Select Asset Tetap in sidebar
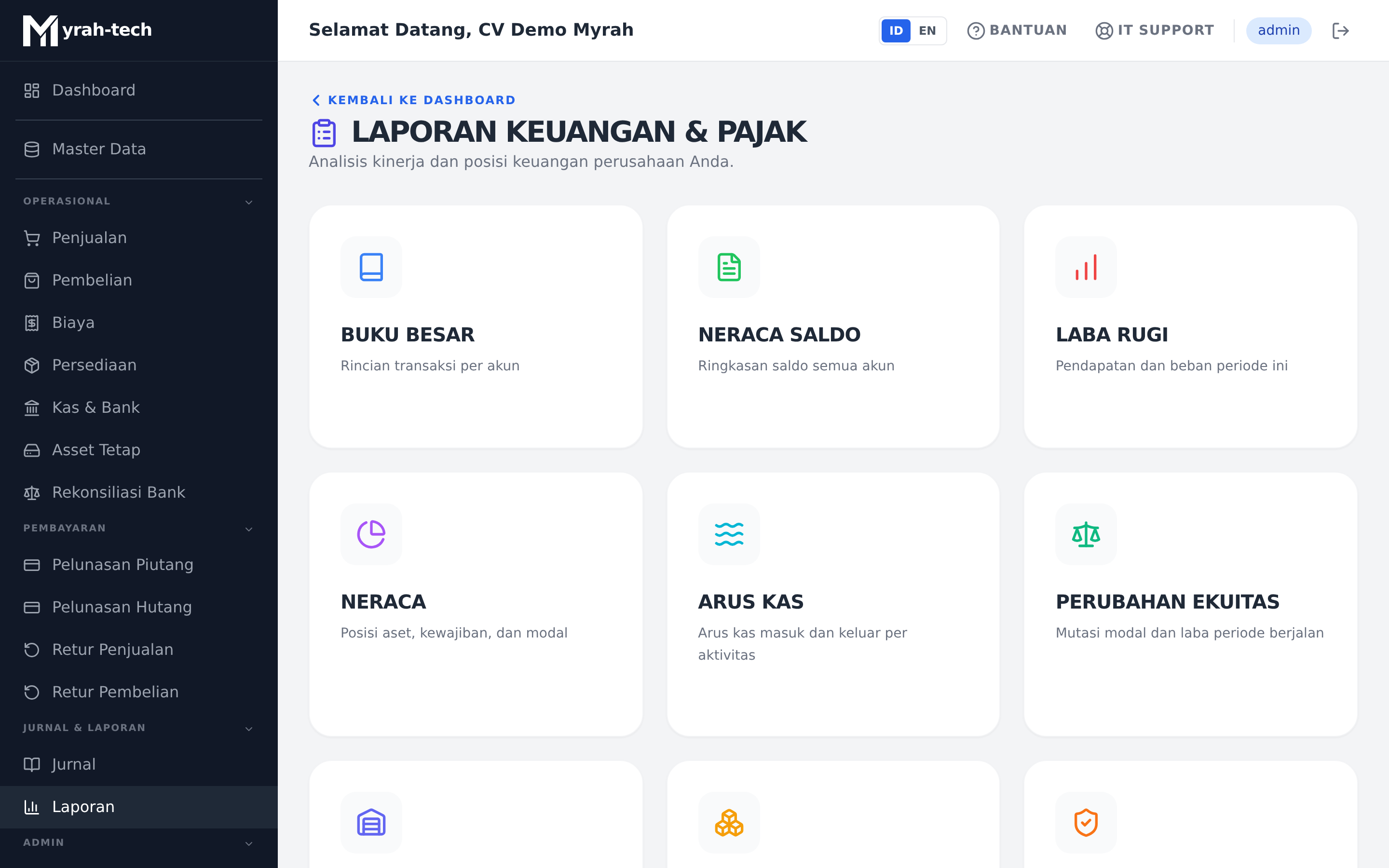Viewport: 1389px width, 868px height. (x=139, y=450)
